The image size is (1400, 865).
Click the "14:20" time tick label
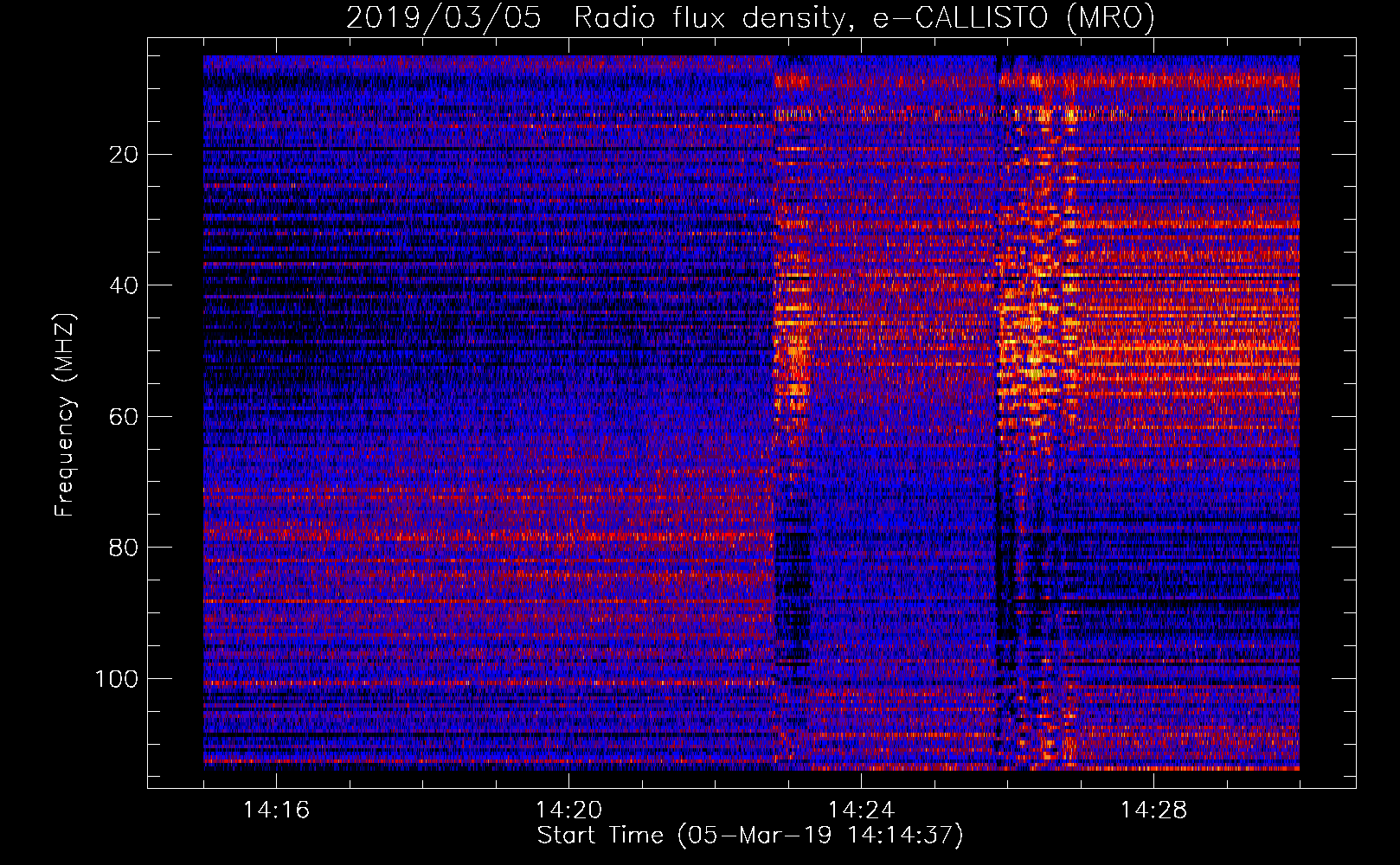[568, 811]
